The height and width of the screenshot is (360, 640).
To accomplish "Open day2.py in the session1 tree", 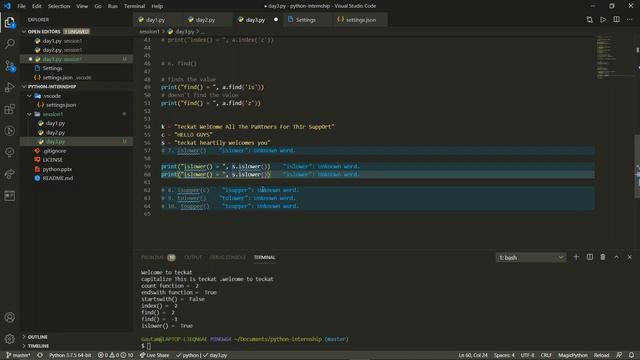I will pos(55,133).
